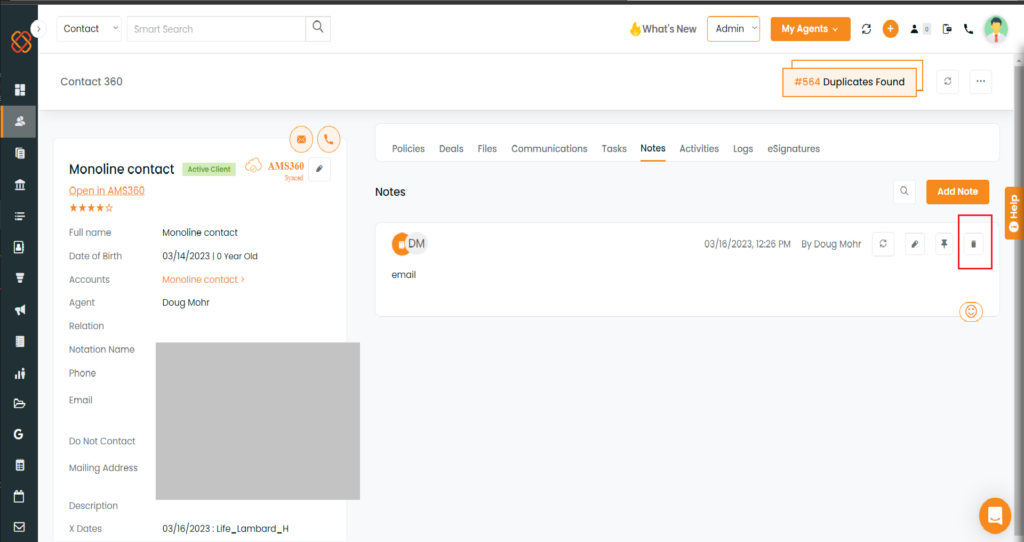Image resolution: width=1024 pixels, height=542 pixels.
Task: Pin the note by Doug Mohr
Action: pos(944,244)
